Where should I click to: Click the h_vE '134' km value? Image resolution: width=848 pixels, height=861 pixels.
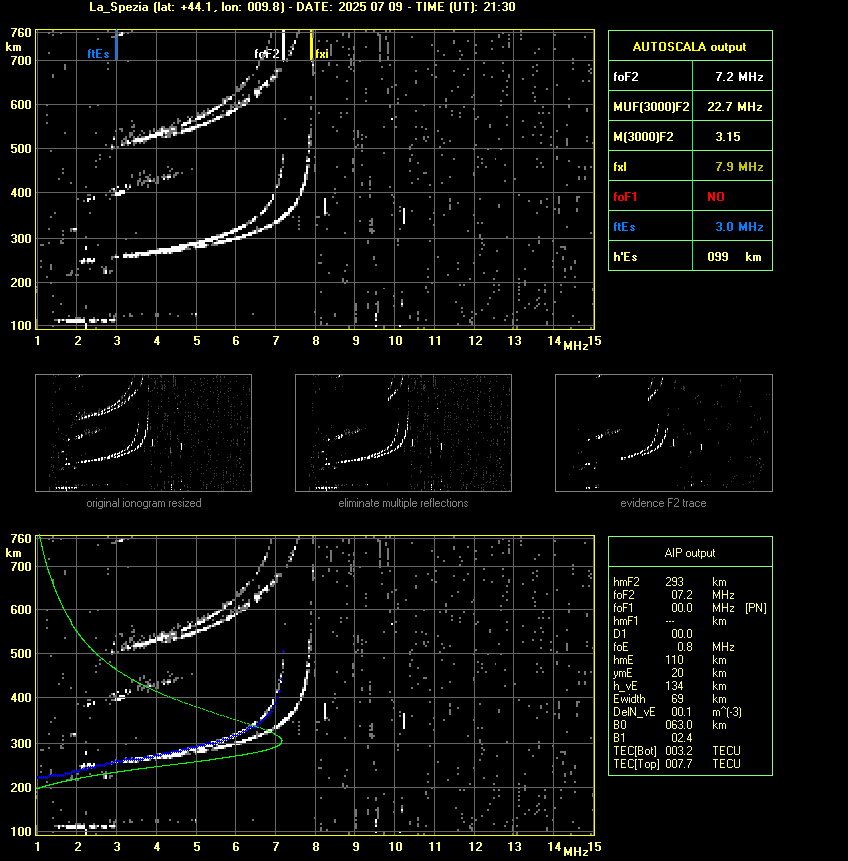click(674, 686)
